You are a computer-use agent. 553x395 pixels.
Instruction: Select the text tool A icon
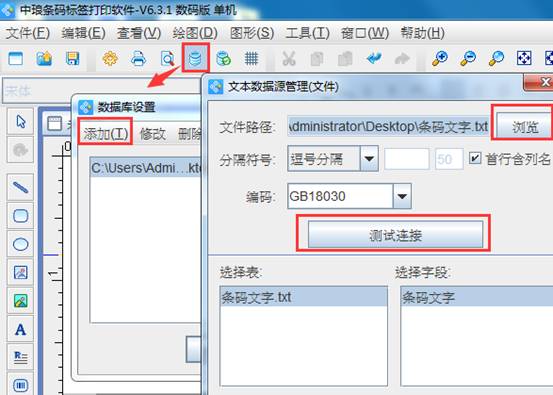click(x=20, y=330)
